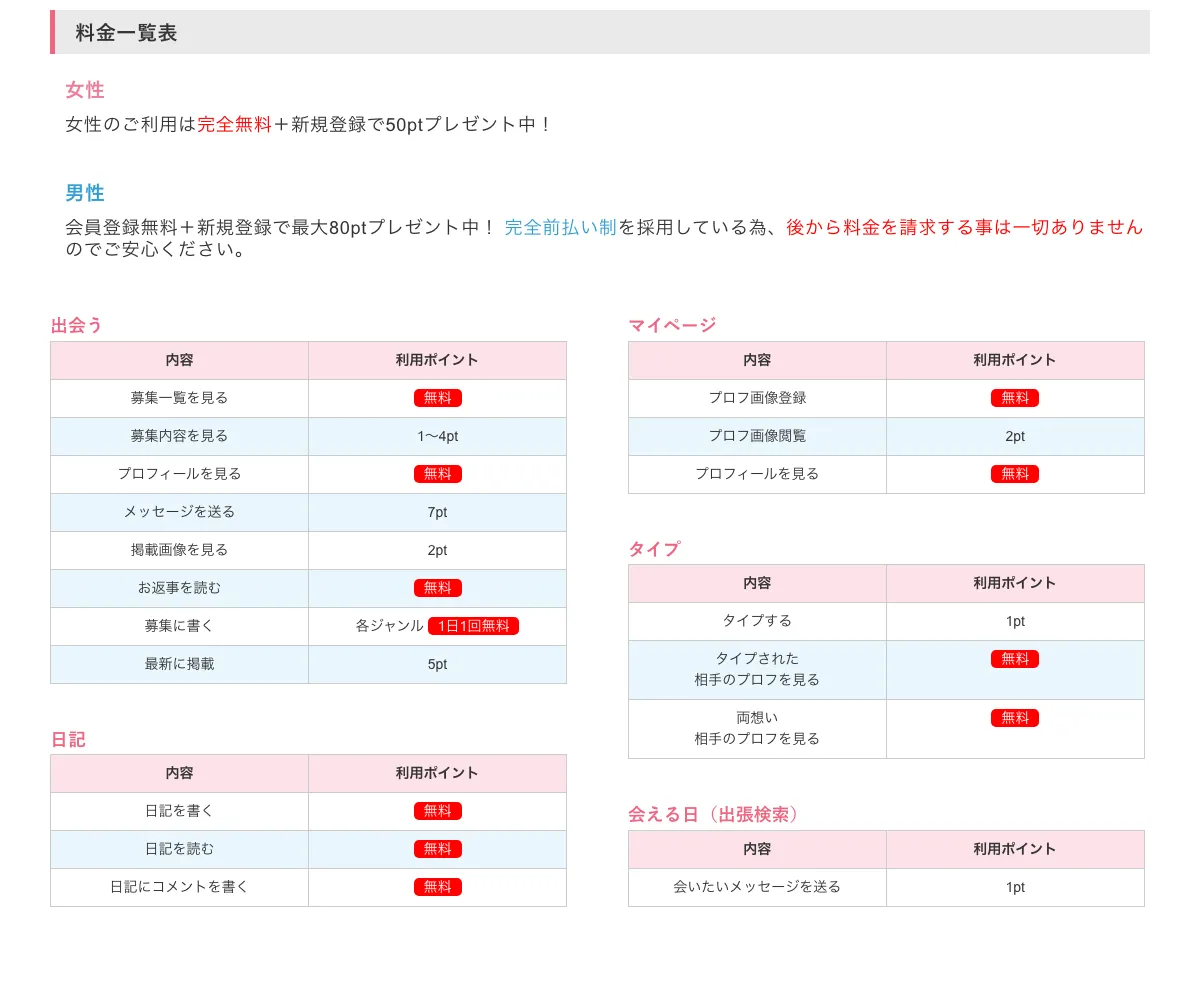This screenshot has height=1000, width=1200.
Task: Click the 2pt value for プロフ画像閲覧
Action: pyautogui.click(x=1015, y=436)
